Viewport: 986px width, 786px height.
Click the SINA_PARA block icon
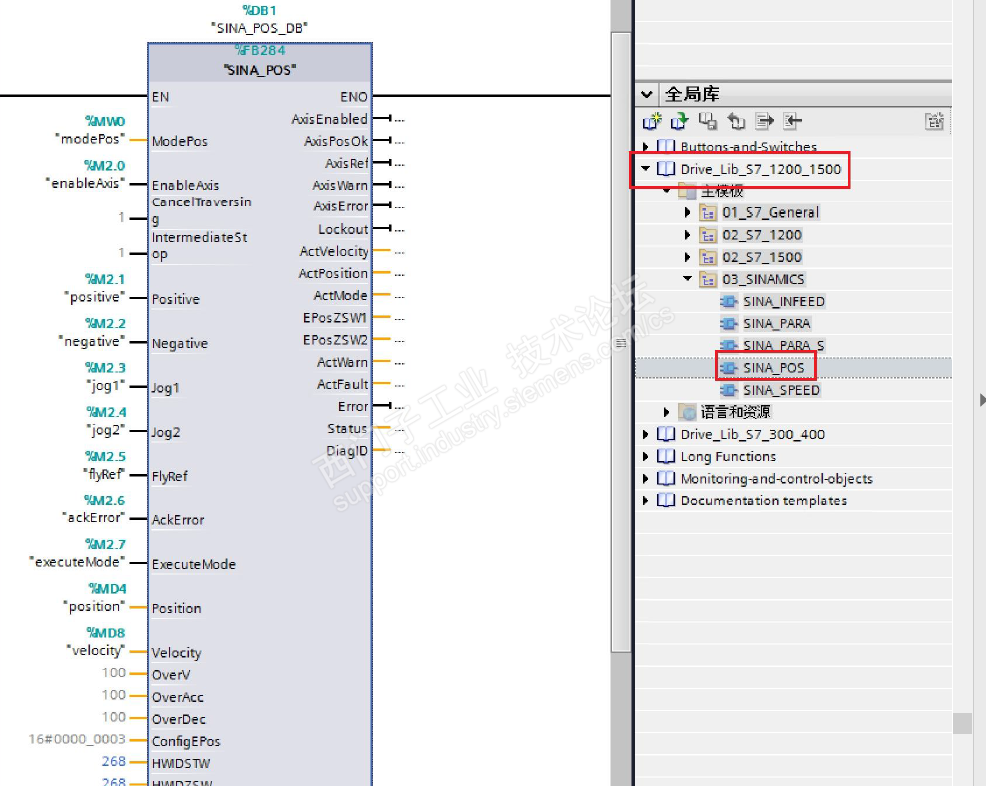729,323
